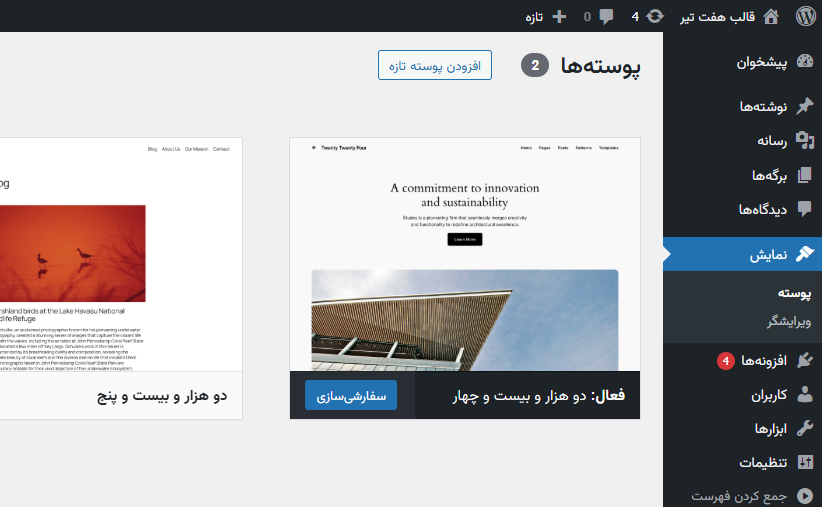Click the برگه‌ها pages icon
The width and height of the screenshot is (822, 507).
tap(805, 175)
